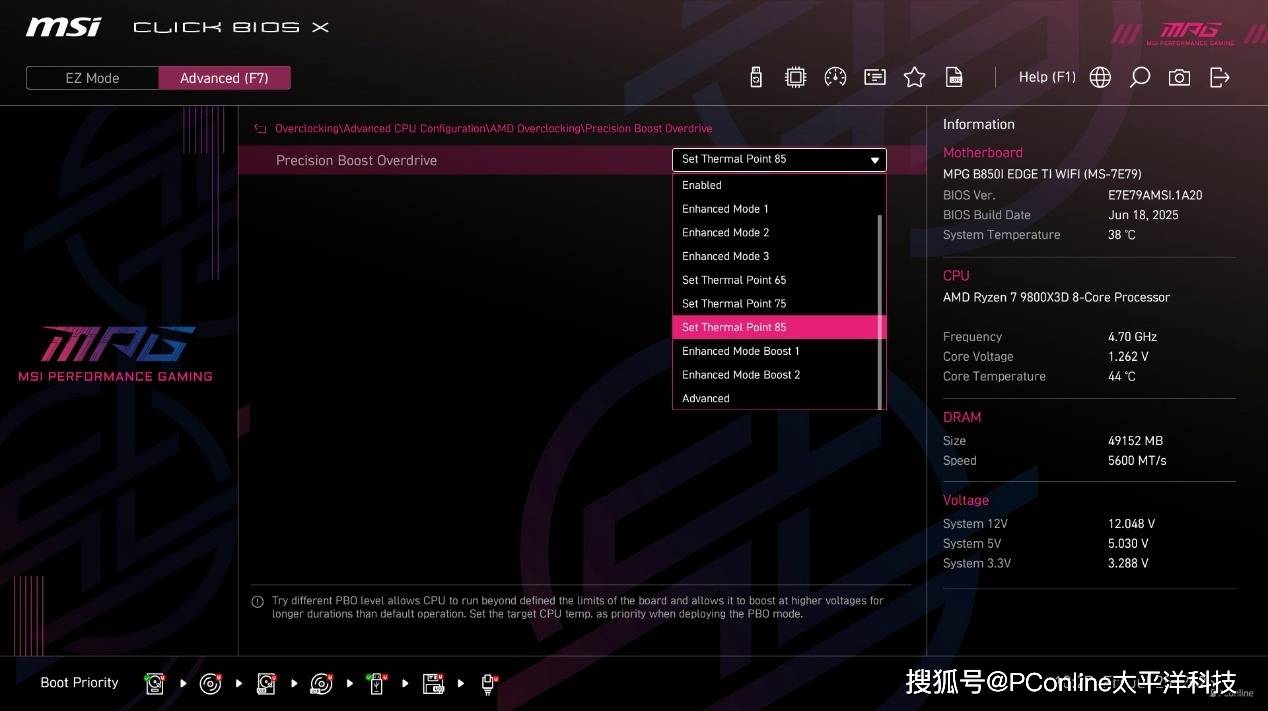The height and width of the screenshot is (711, 1268).
Task: Go to Advanced CPU Configuration breadcrumb
Action: [416, 129]
